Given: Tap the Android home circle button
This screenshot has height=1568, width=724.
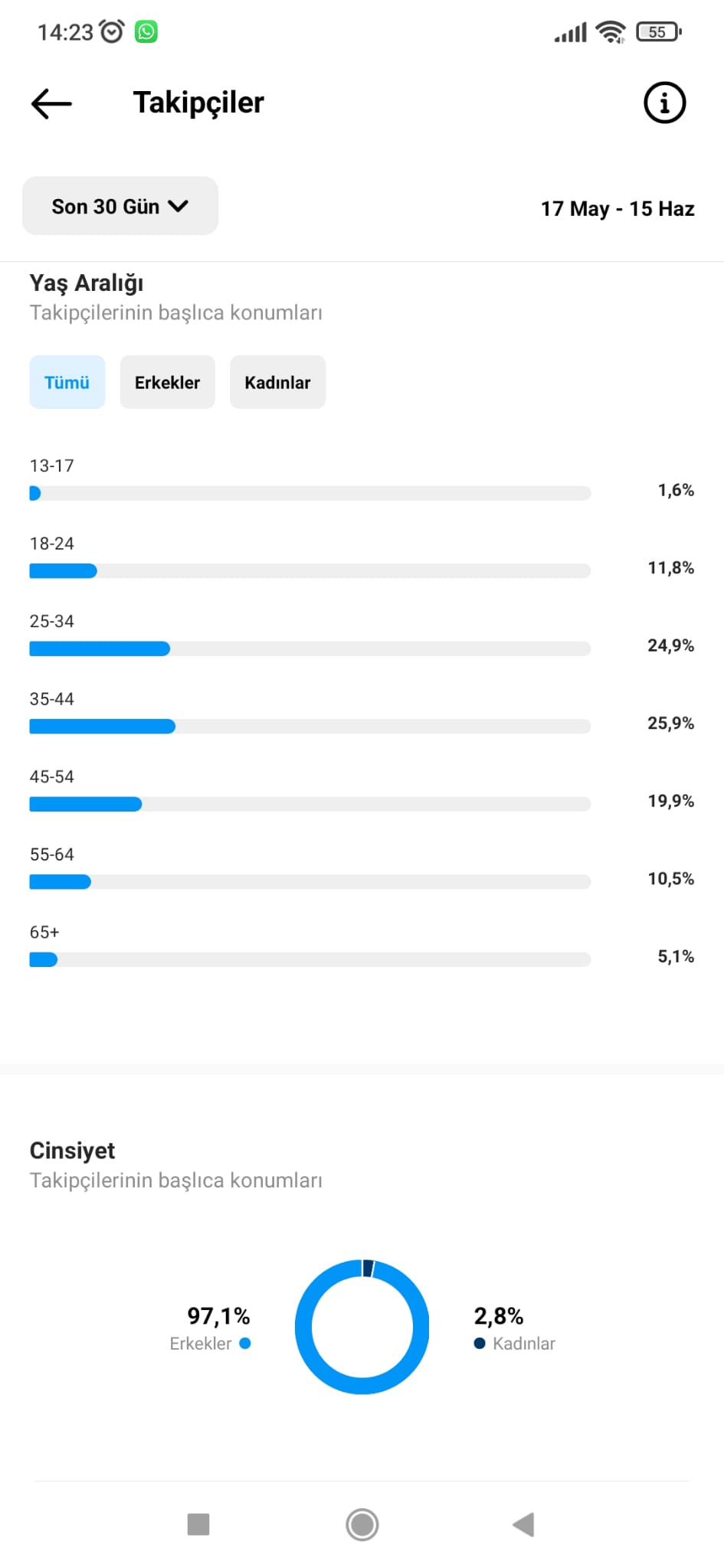Looking at the screenshot, I should (362, 1524).
